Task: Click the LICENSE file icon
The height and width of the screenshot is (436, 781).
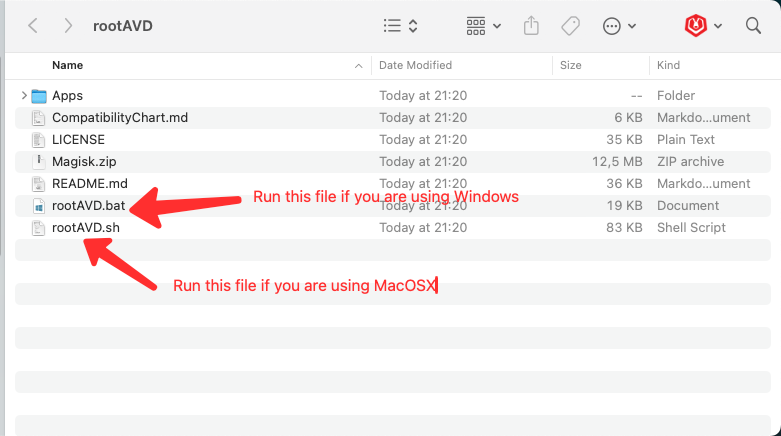Action: click(38, 140)
